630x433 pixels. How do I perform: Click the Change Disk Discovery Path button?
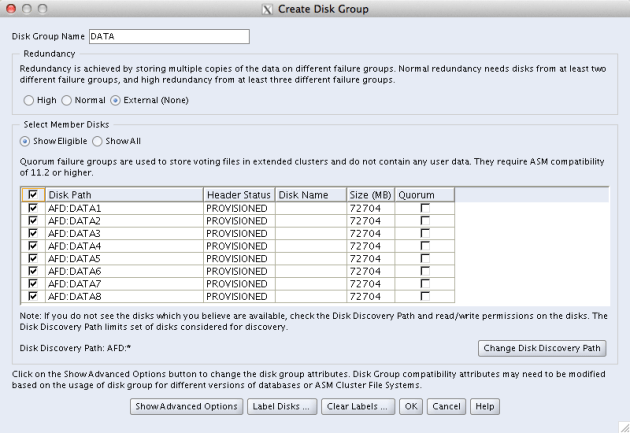click(x=543, y=348)
